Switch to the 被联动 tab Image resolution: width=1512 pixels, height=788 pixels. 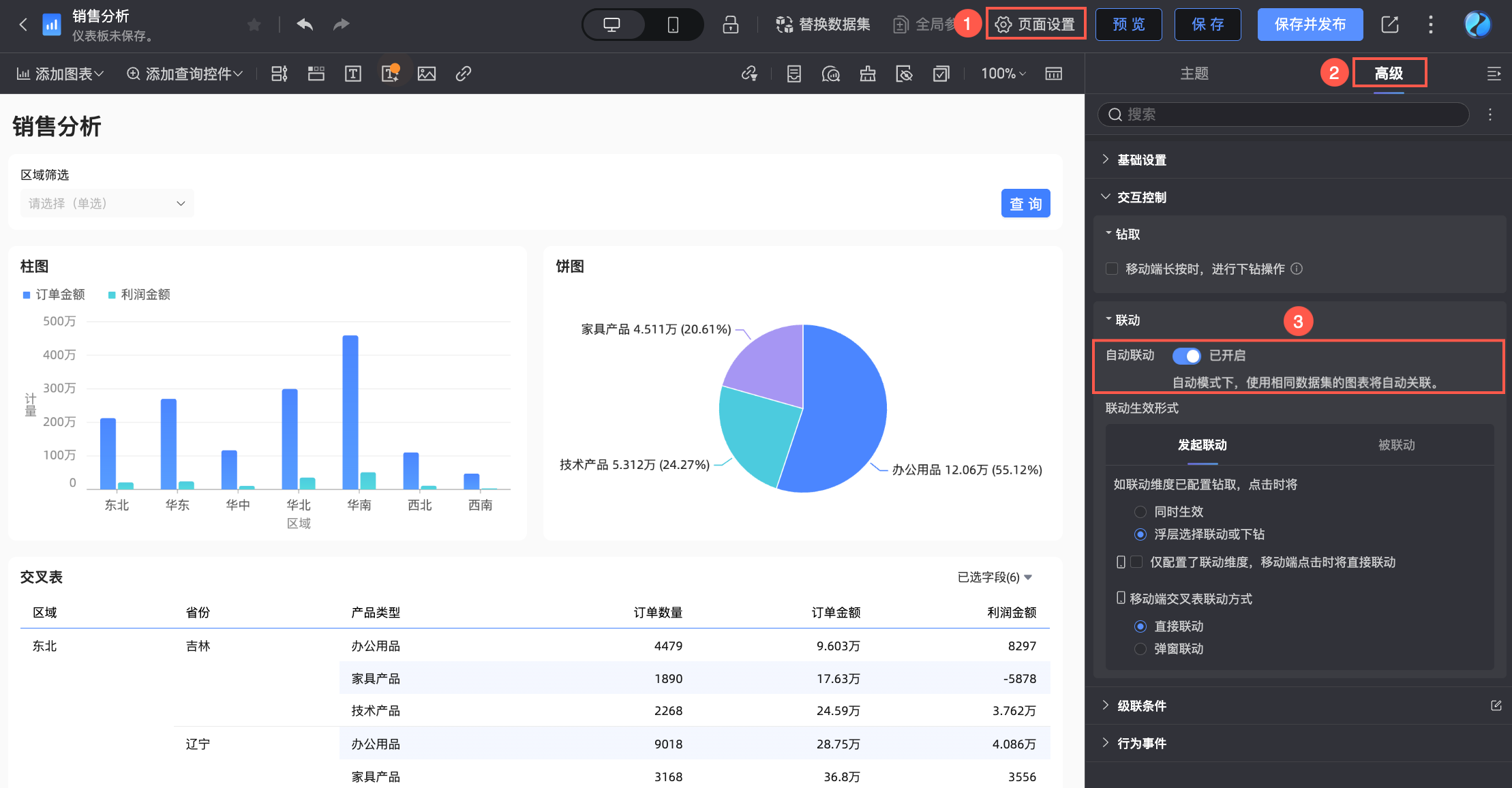coord(1396,445)
